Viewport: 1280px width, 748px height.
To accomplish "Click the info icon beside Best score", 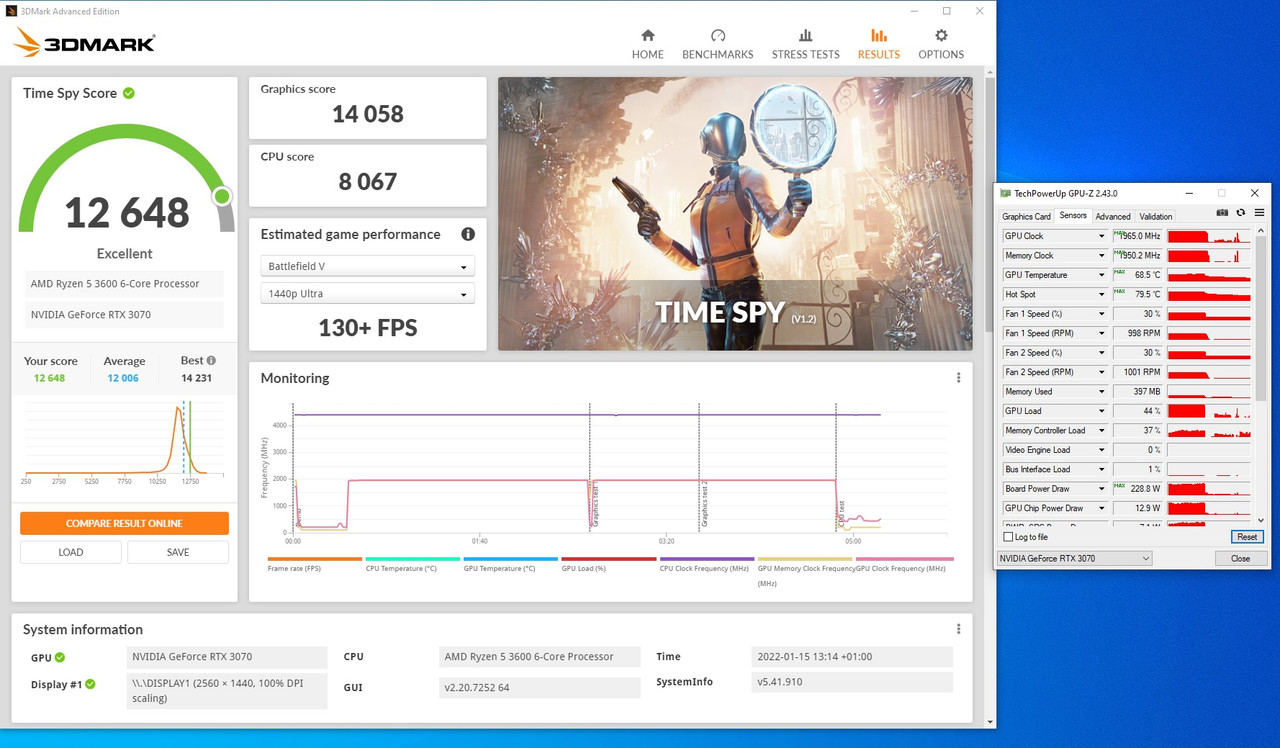I will click(x=211, y=360).
